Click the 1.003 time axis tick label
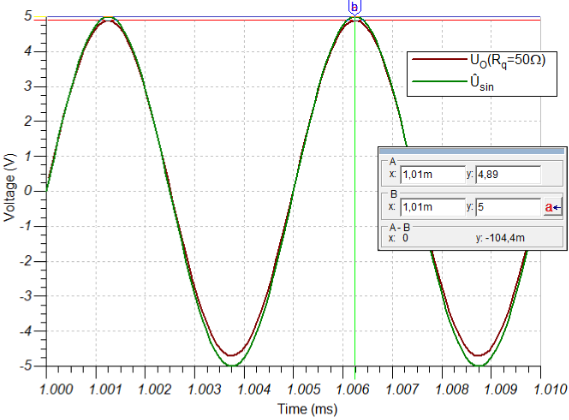The width and height of the screenshot is (569, 420). coord(204,390)
